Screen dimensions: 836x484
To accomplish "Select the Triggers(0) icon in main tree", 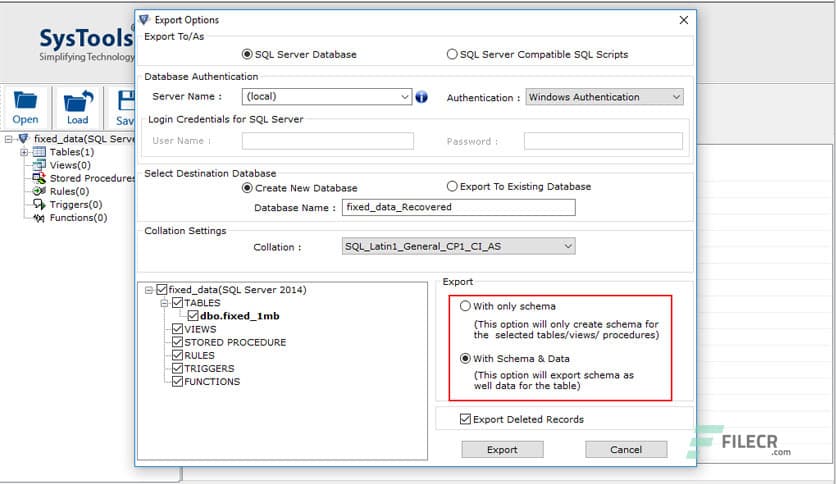I will tap(39, 204).
